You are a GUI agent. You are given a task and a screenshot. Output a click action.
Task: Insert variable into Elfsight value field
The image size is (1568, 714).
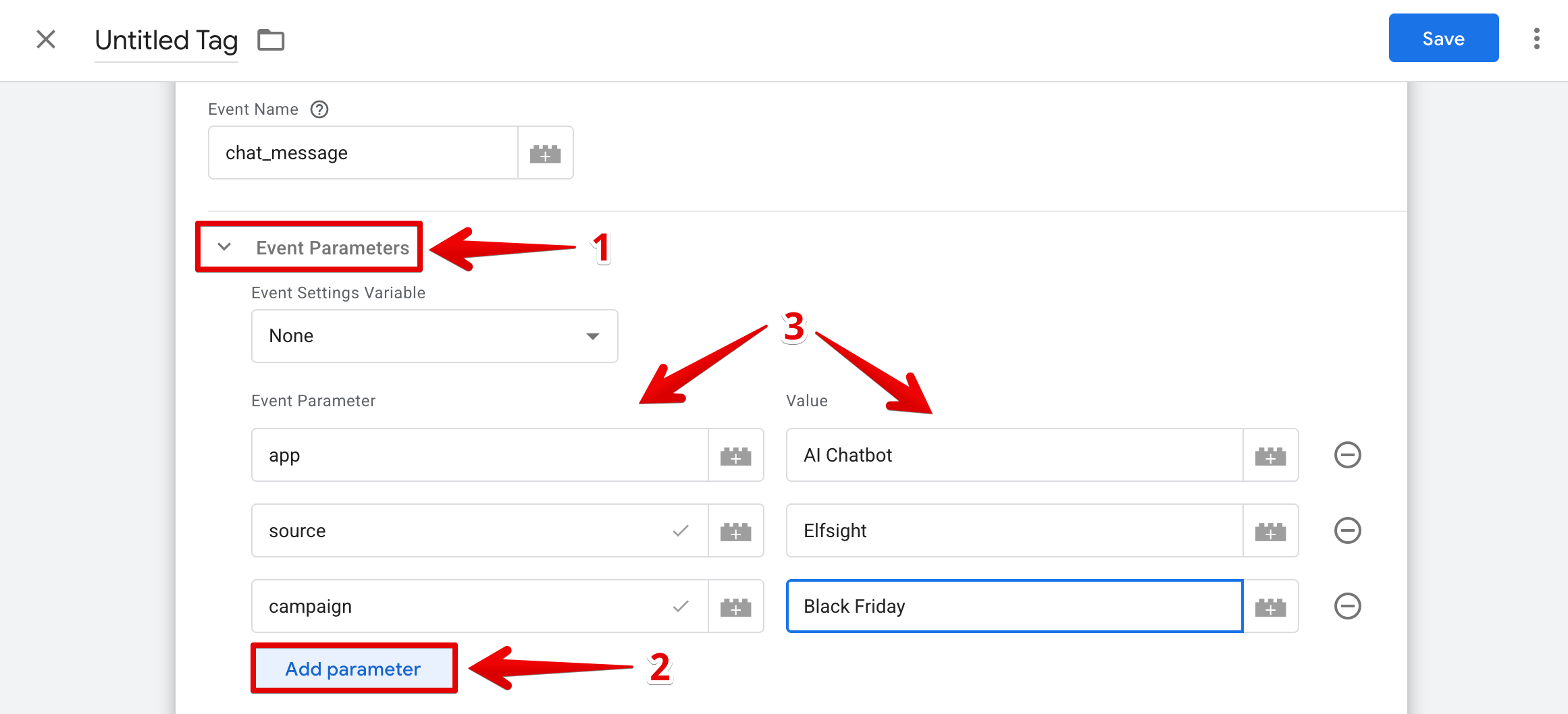point(1270,531)
